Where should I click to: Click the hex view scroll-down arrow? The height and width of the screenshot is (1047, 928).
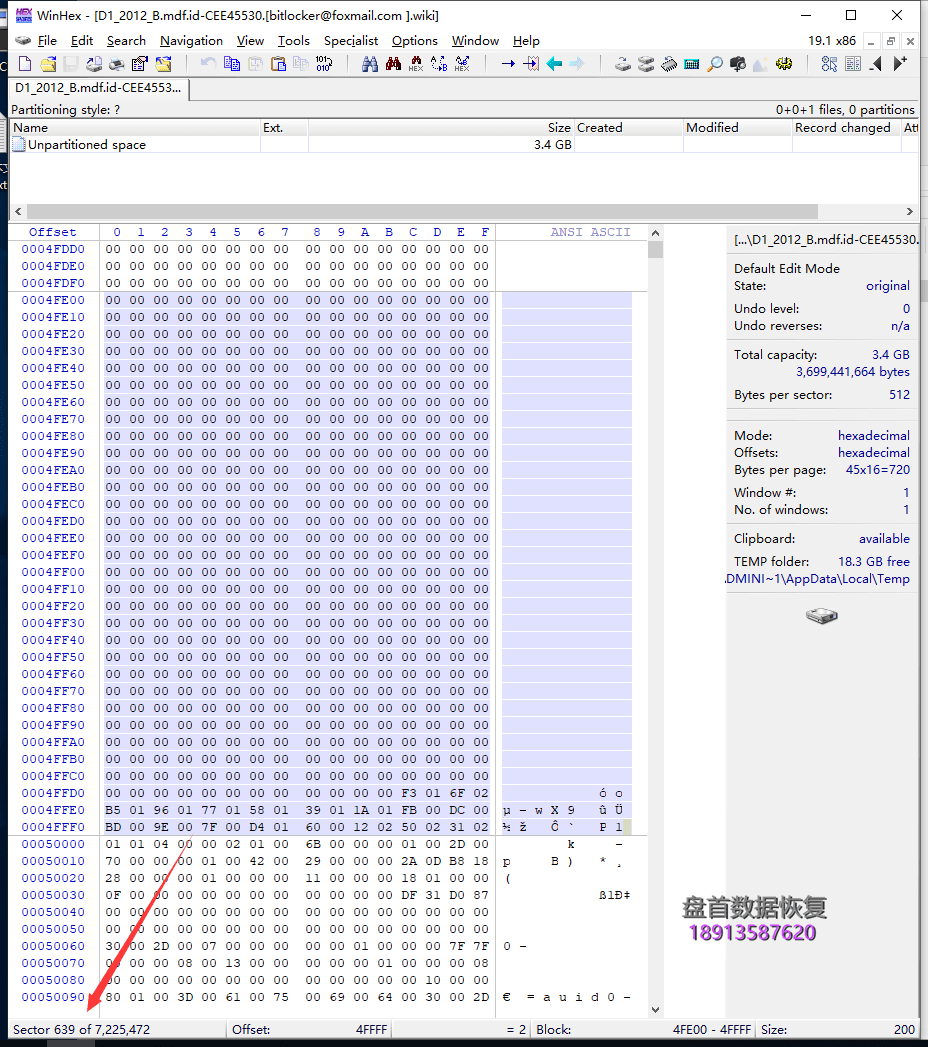pyautogui.click(x=655, y=1010)
